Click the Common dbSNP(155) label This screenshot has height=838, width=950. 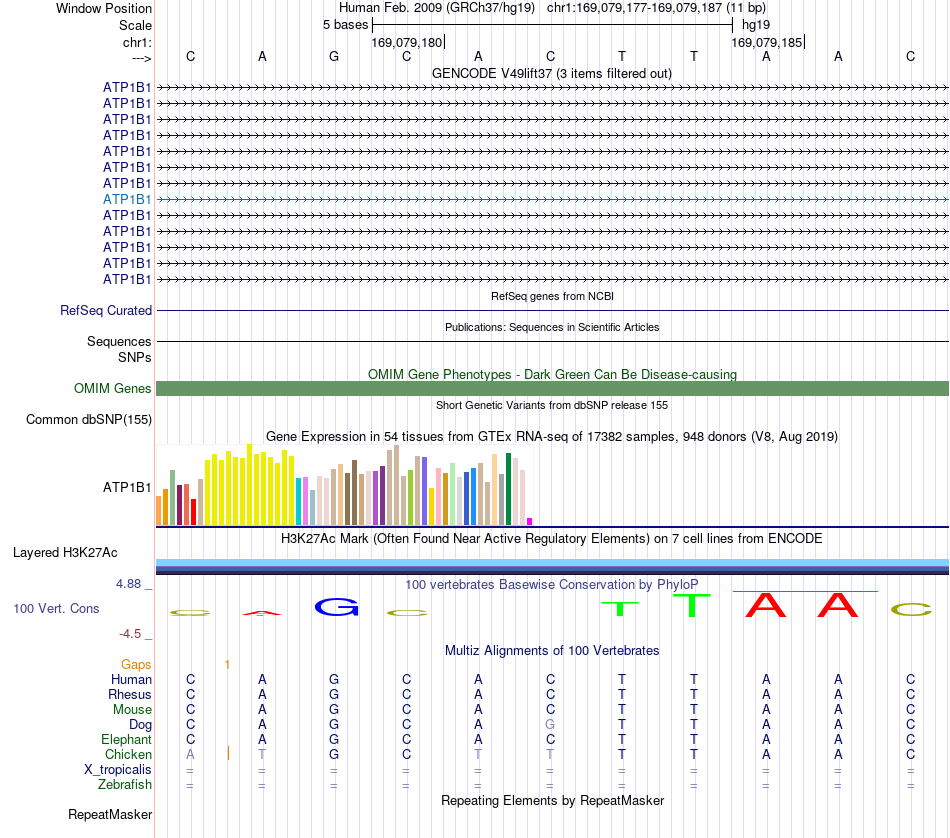pos(88,419)
